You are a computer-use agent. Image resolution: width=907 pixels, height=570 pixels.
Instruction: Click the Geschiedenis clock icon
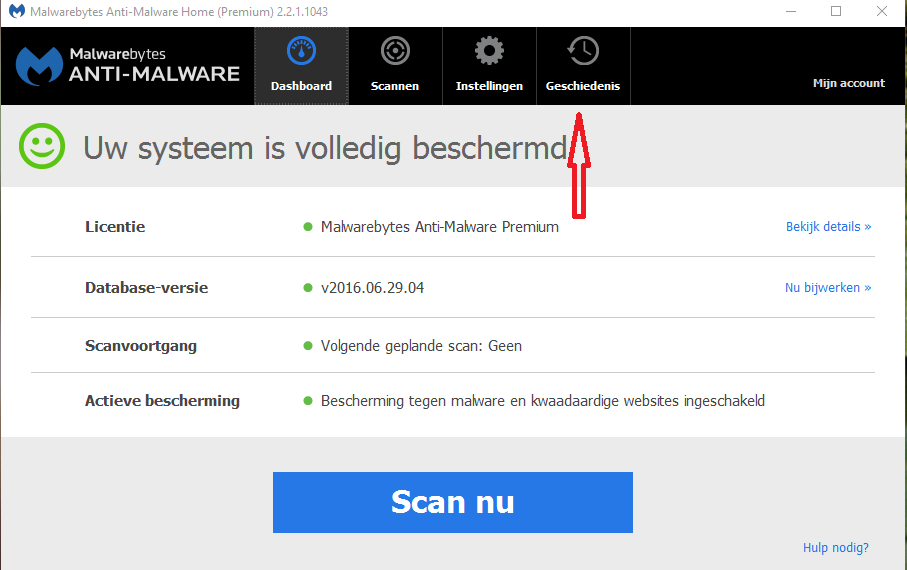[583, 51]
